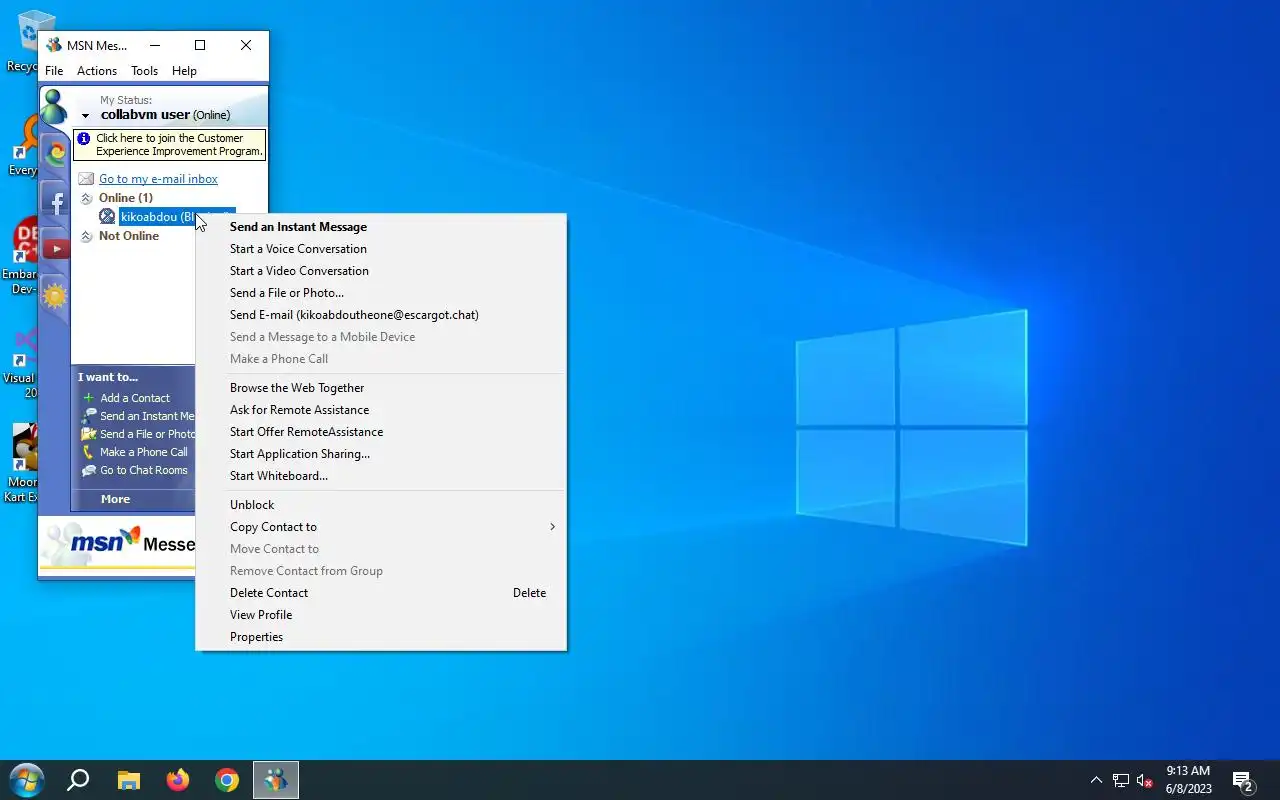Choose Properties in the context menu
1280x800 pixels.
point(381,637)
